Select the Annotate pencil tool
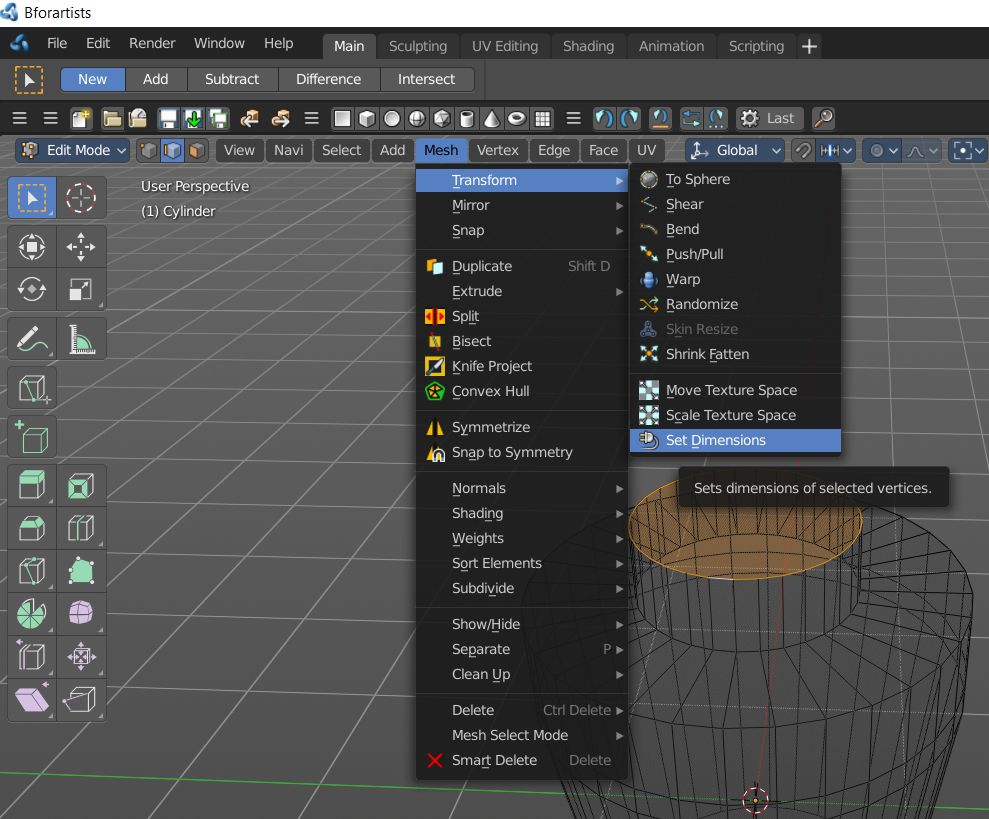The image size is (989, 819). (x=32, y=341)
